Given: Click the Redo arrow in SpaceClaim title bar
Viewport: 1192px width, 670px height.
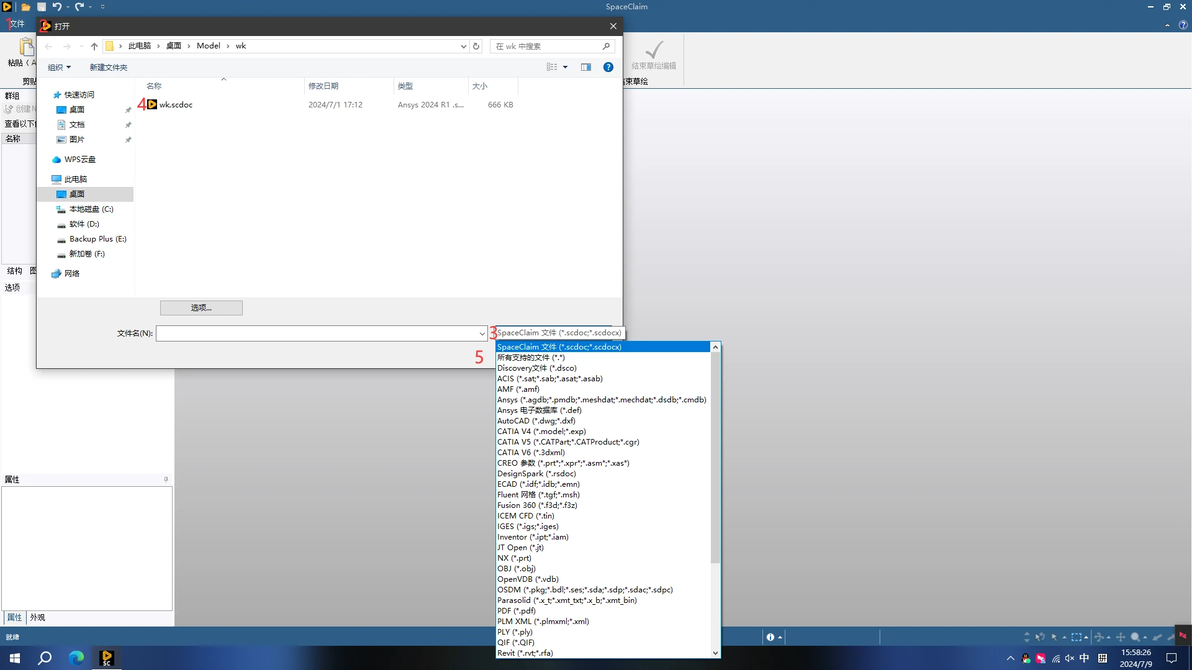Looking at the screenshot, I should point(79,7).
